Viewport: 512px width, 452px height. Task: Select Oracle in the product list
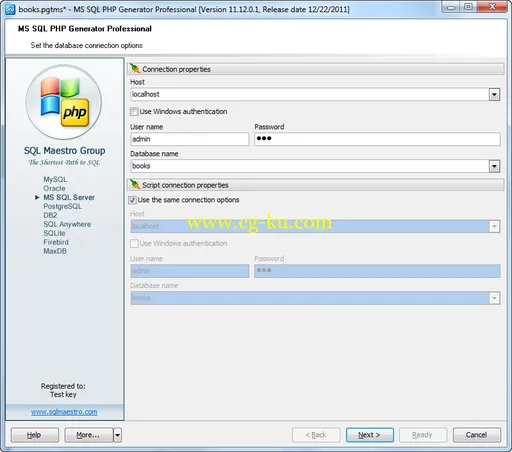point(54,188)
